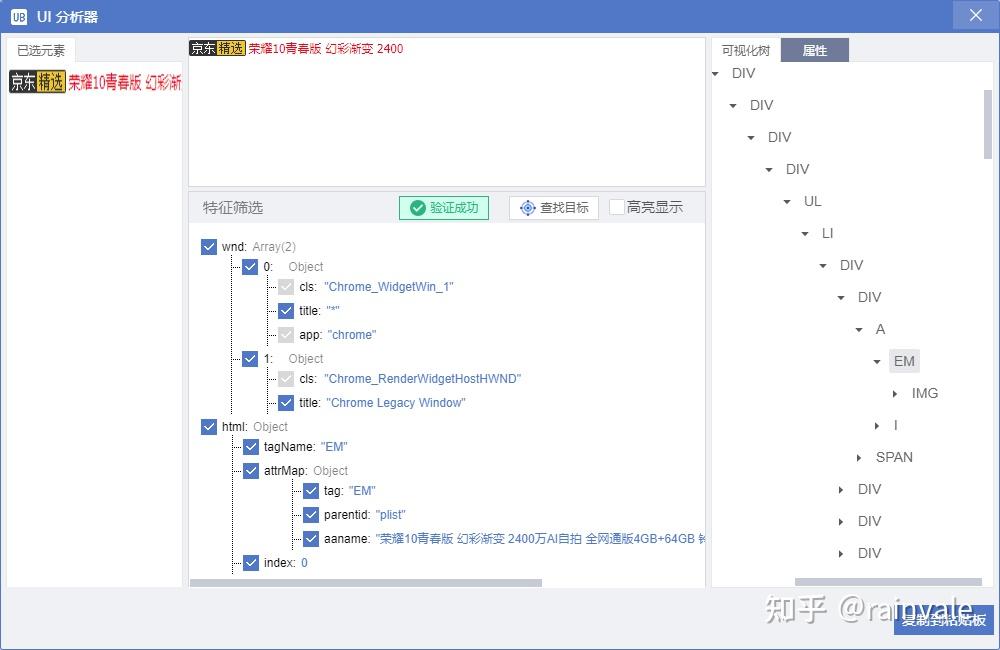1000x650 pixels.
Task: Expand the IMG node in the tree
Action: [x=893, y=393]
